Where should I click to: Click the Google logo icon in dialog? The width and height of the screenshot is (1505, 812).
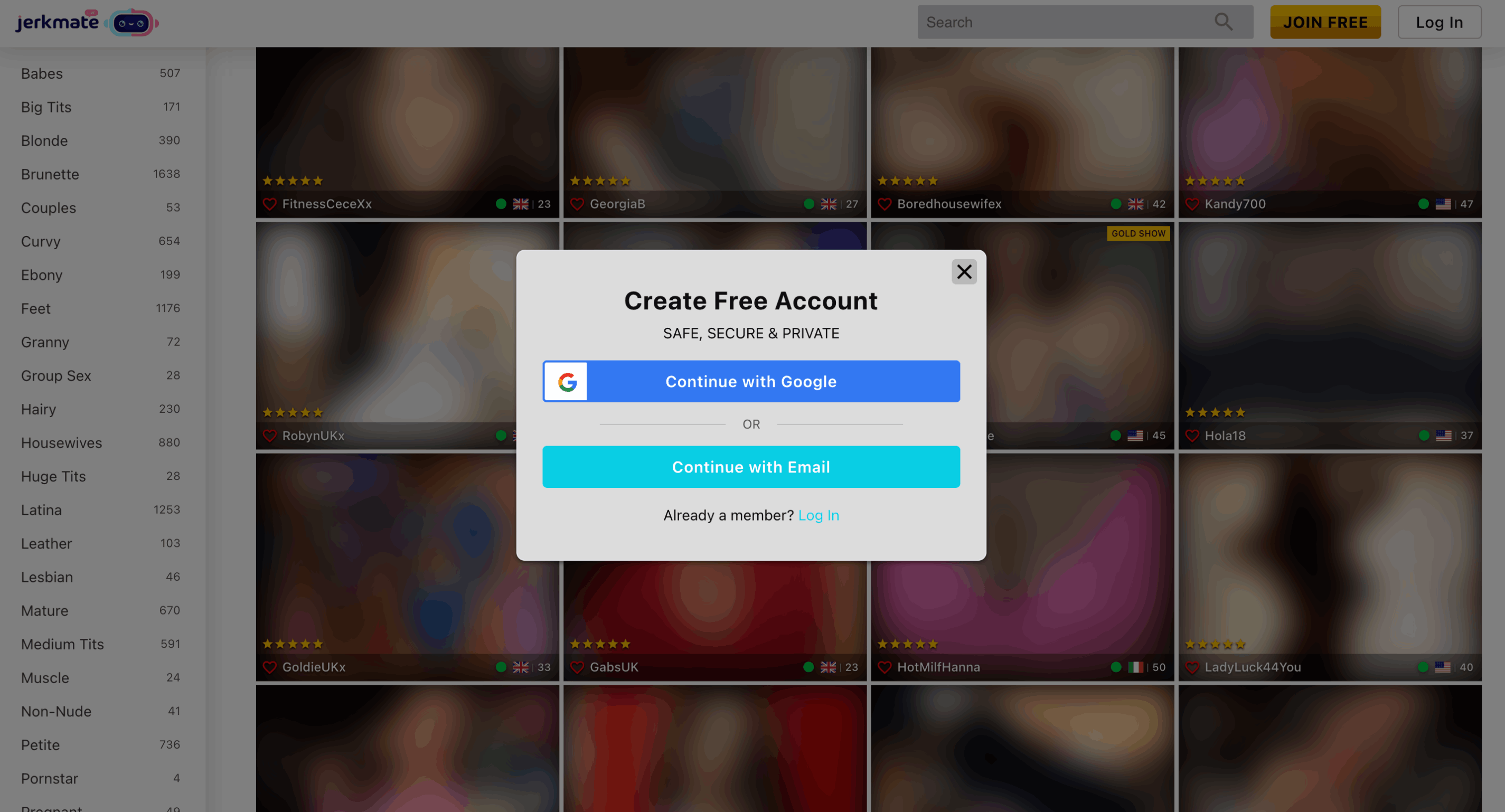click(566, 382)
